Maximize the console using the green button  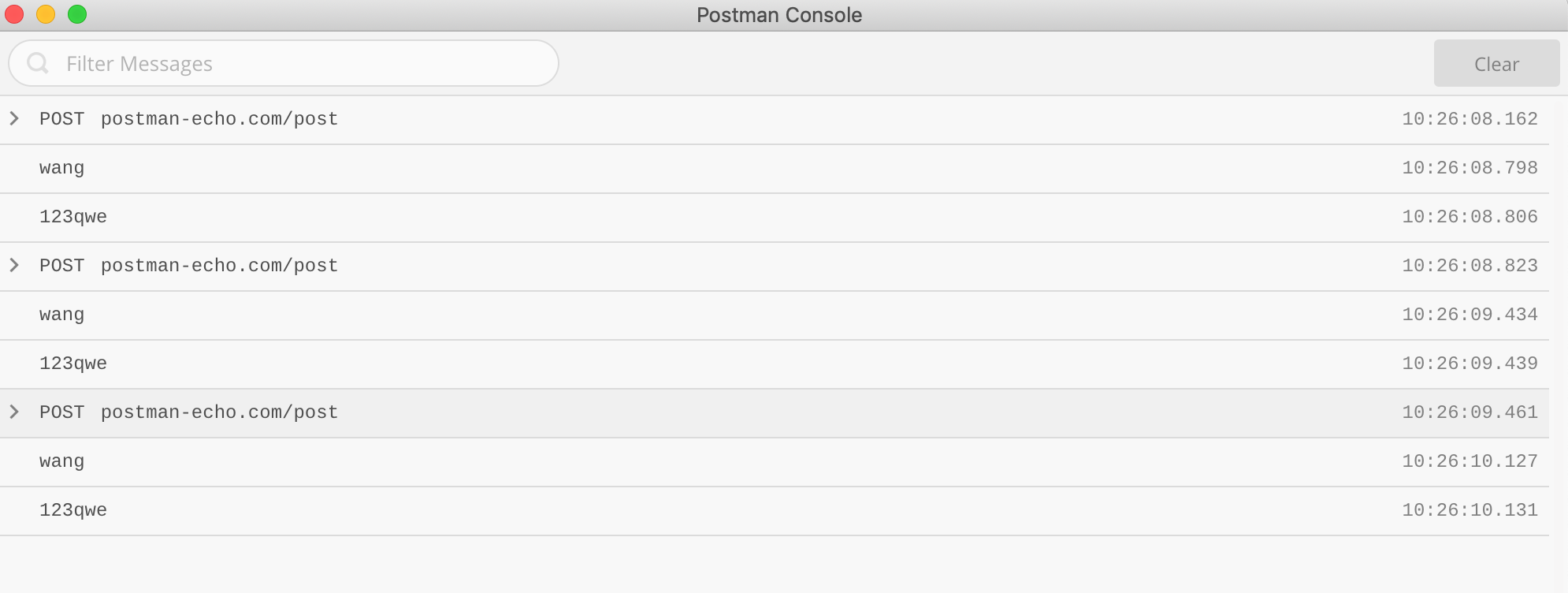coord(77,14)
